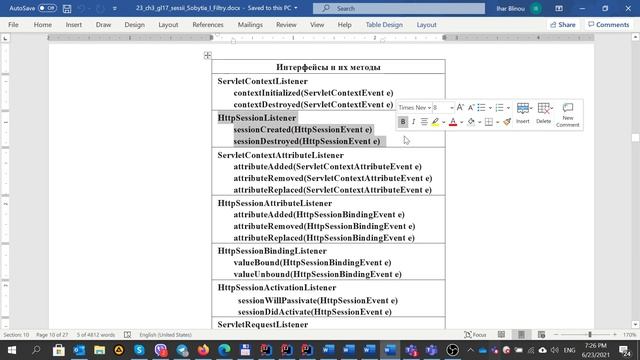This screenshot has width=640, height=360.
Task: Click the zoom slider handle
Action: click(590, 335)
